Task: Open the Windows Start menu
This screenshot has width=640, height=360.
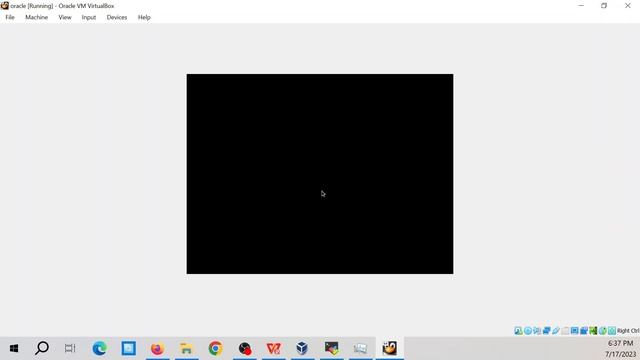Action: click(13, 349)
